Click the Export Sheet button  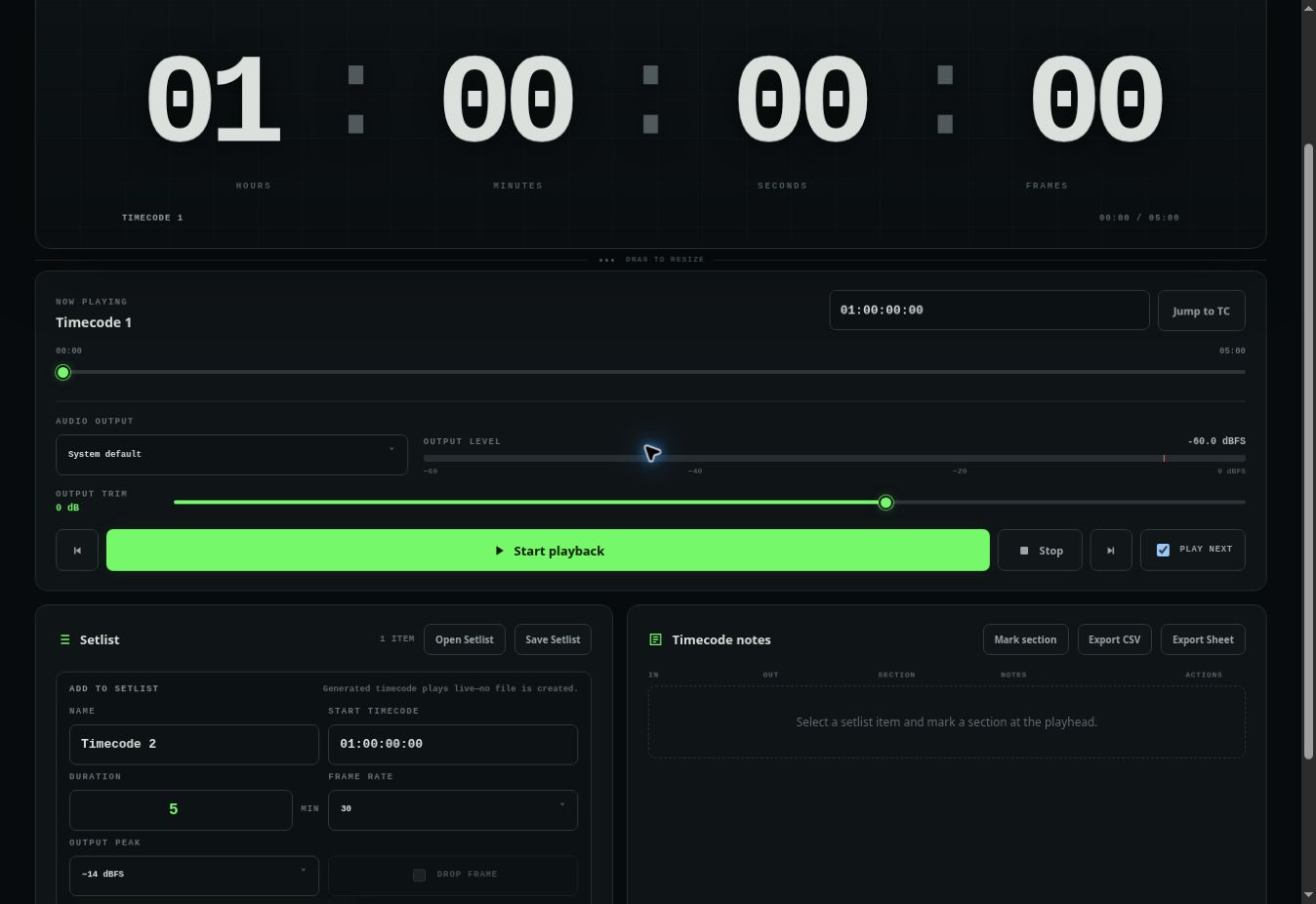tap(1203, 639)
